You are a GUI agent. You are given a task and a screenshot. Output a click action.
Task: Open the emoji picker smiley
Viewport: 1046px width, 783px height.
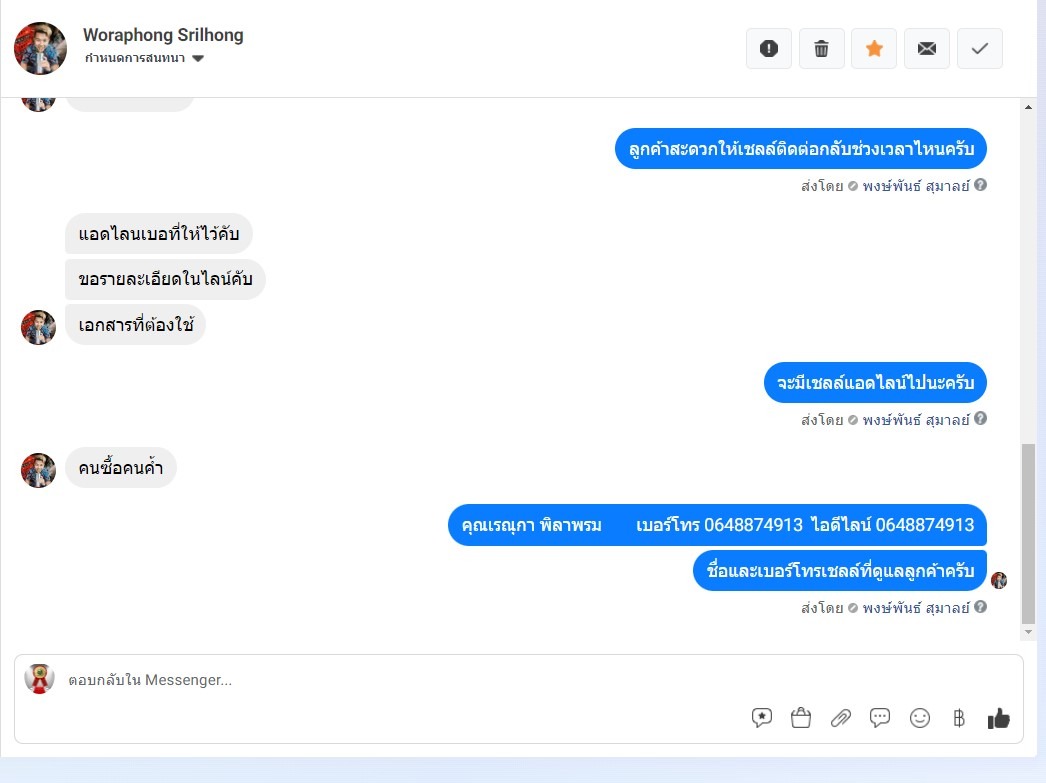(x=920, y=718)
